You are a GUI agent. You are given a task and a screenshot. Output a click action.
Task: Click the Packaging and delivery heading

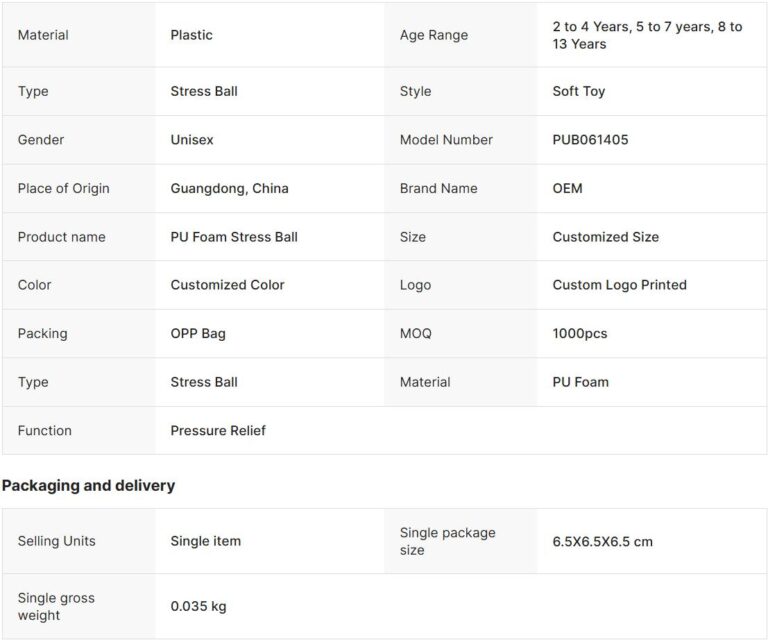(x=88, y=485)
